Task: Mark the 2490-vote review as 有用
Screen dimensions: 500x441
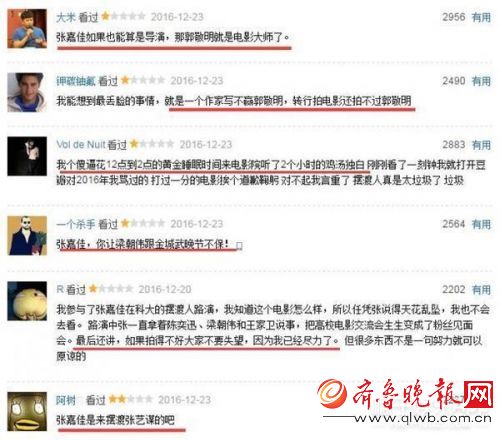Action: (481, 81)
